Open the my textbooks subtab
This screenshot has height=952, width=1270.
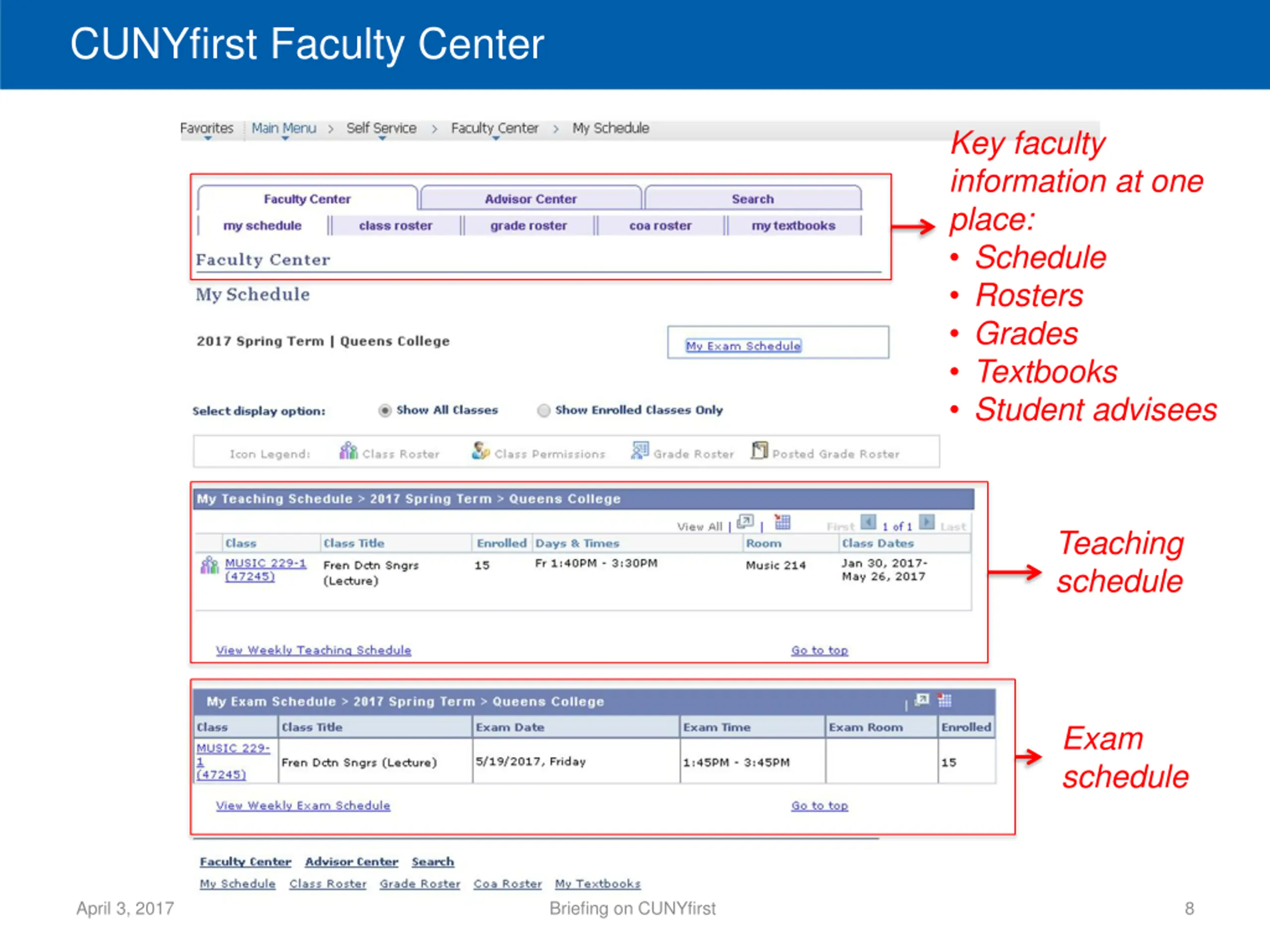point(793,226)
